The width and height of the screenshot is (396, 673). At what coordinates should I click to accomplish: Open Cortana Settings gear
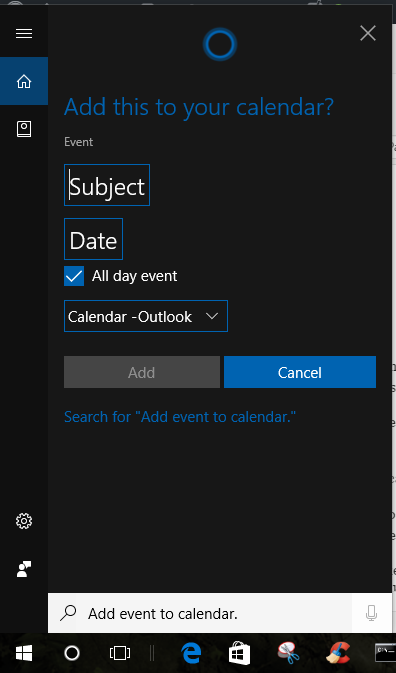[24, 521]
